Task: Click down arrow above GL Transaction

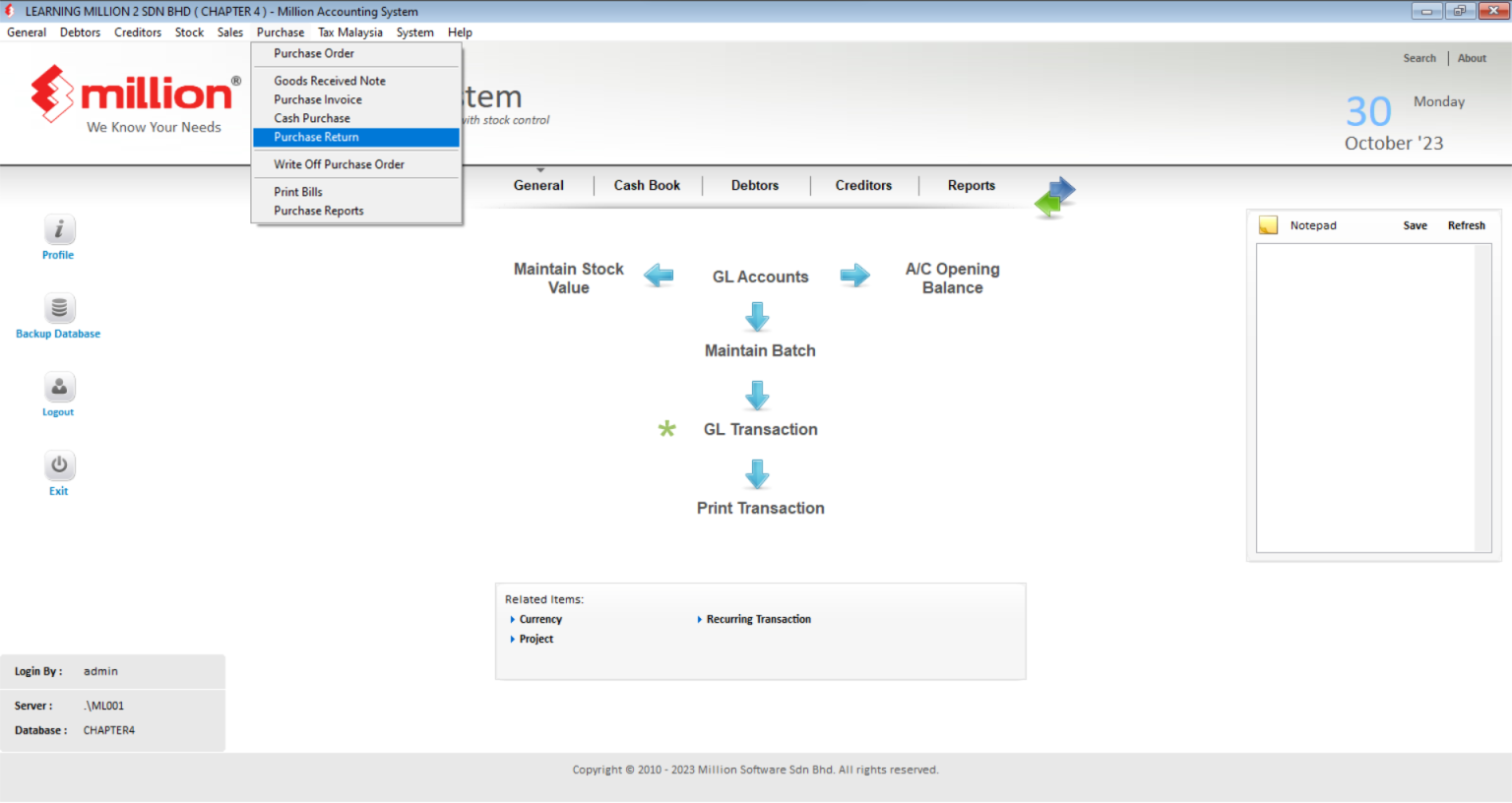Action: [x=757, y=396]
